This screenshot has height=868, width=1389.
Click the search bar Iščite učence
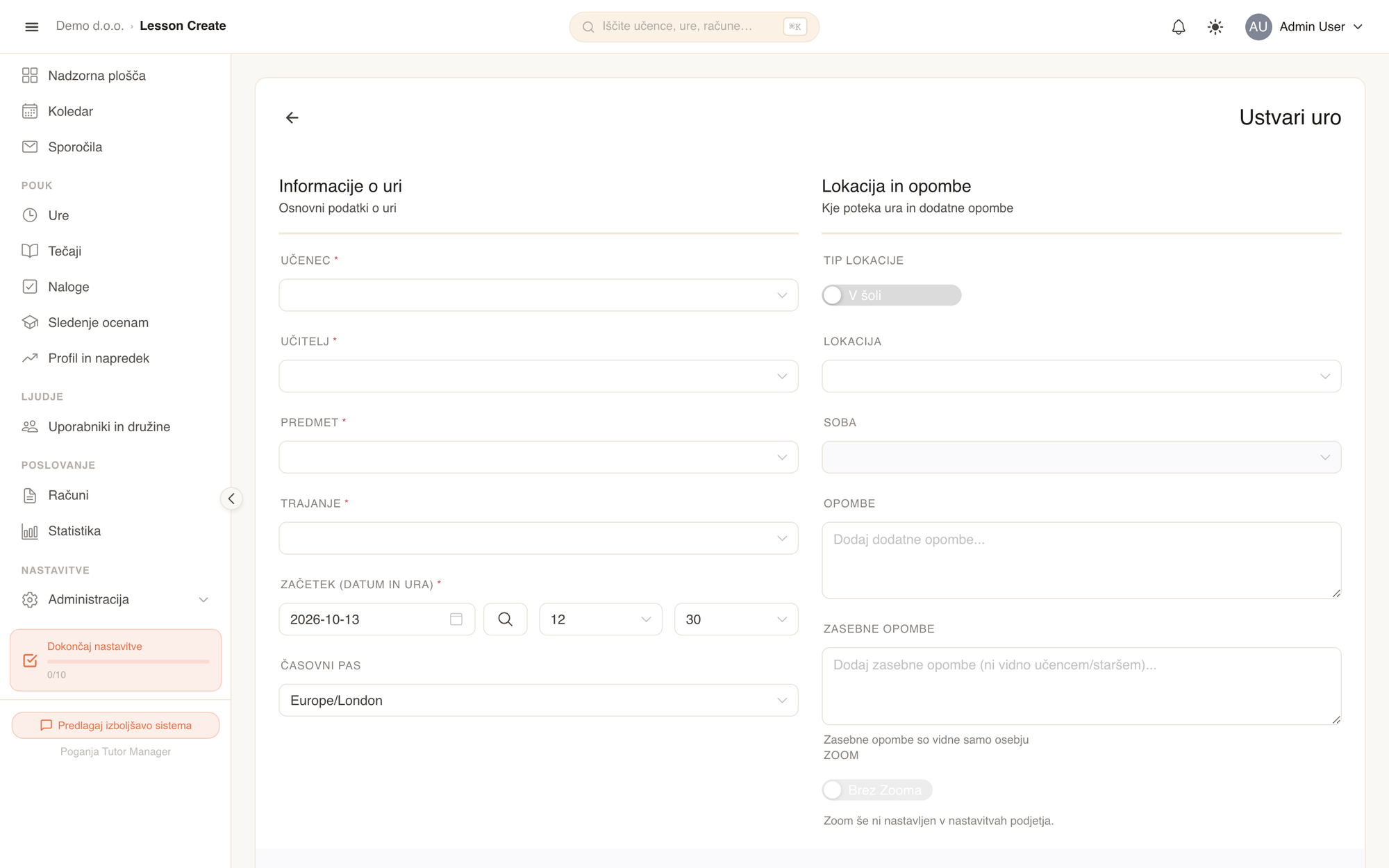coord(694,27)
